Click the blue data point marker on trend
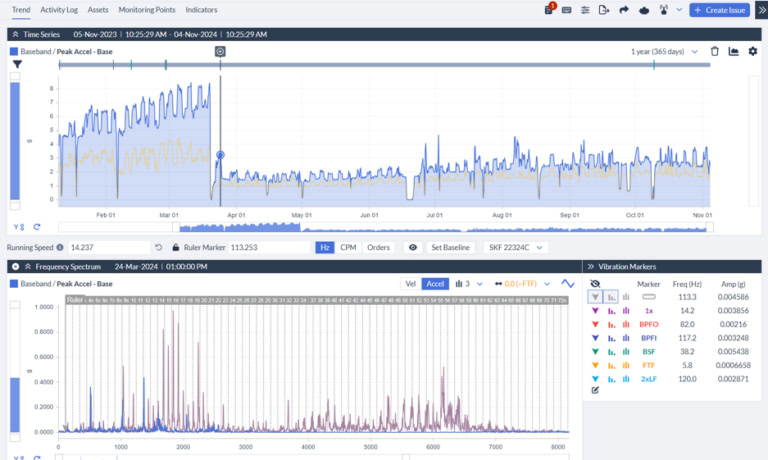 click(220, 155)
